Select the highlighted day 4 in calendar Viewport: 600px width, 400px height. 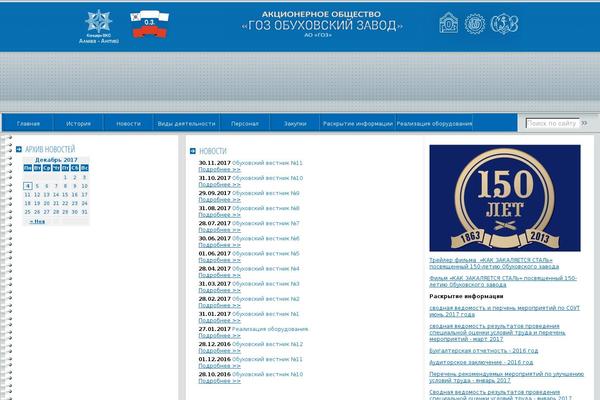(28, 186)
